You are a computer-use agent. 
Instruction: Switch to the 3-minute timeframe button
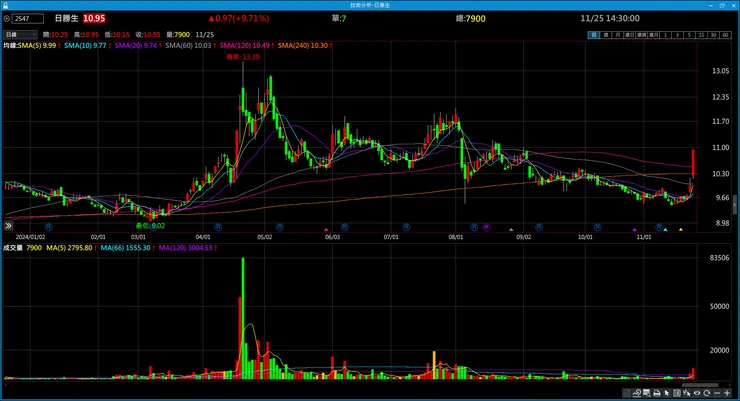[x=678, y=35]
